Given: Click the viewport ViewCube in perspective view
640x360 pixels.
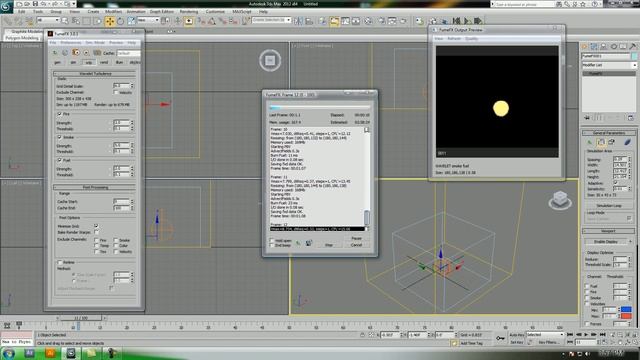Looking at the screenshot, I should tap(560, 200).
